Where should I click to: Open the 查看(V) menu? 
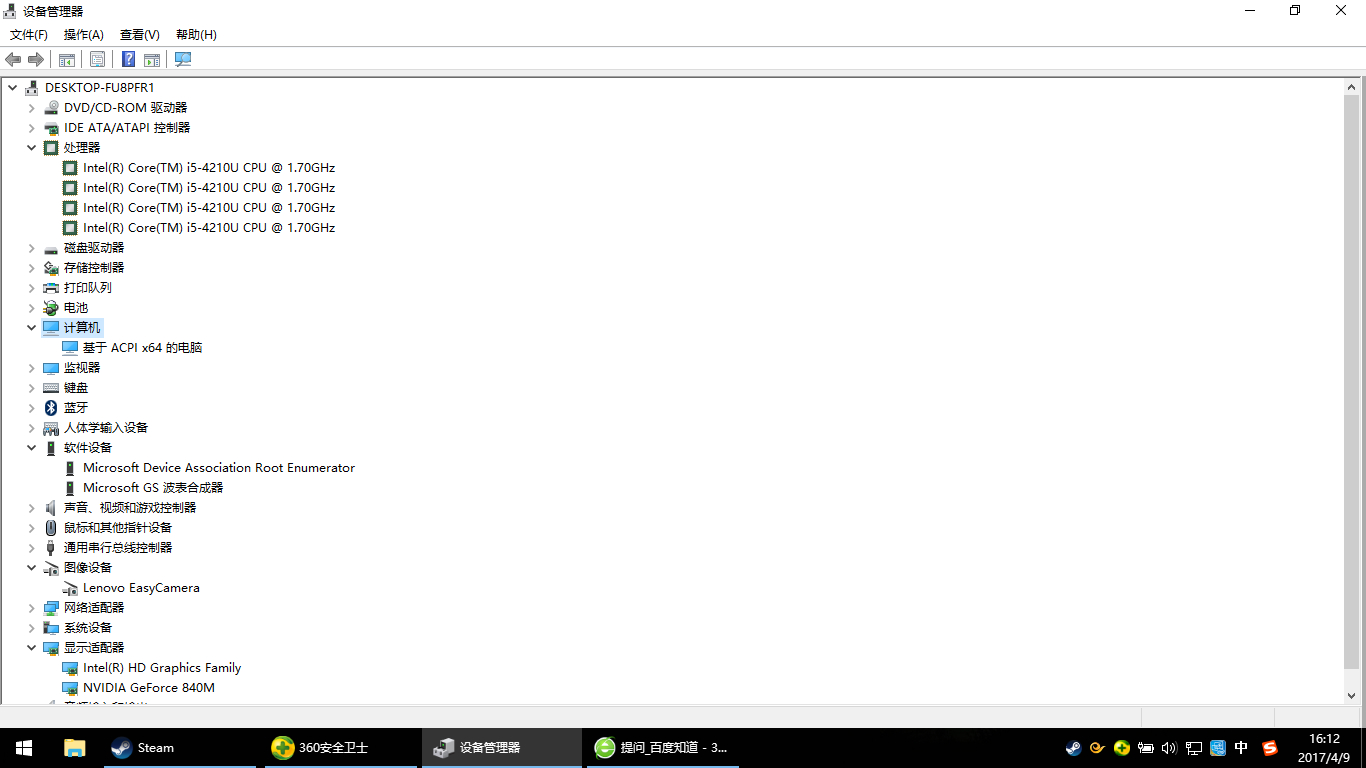(x=139, y=35)
